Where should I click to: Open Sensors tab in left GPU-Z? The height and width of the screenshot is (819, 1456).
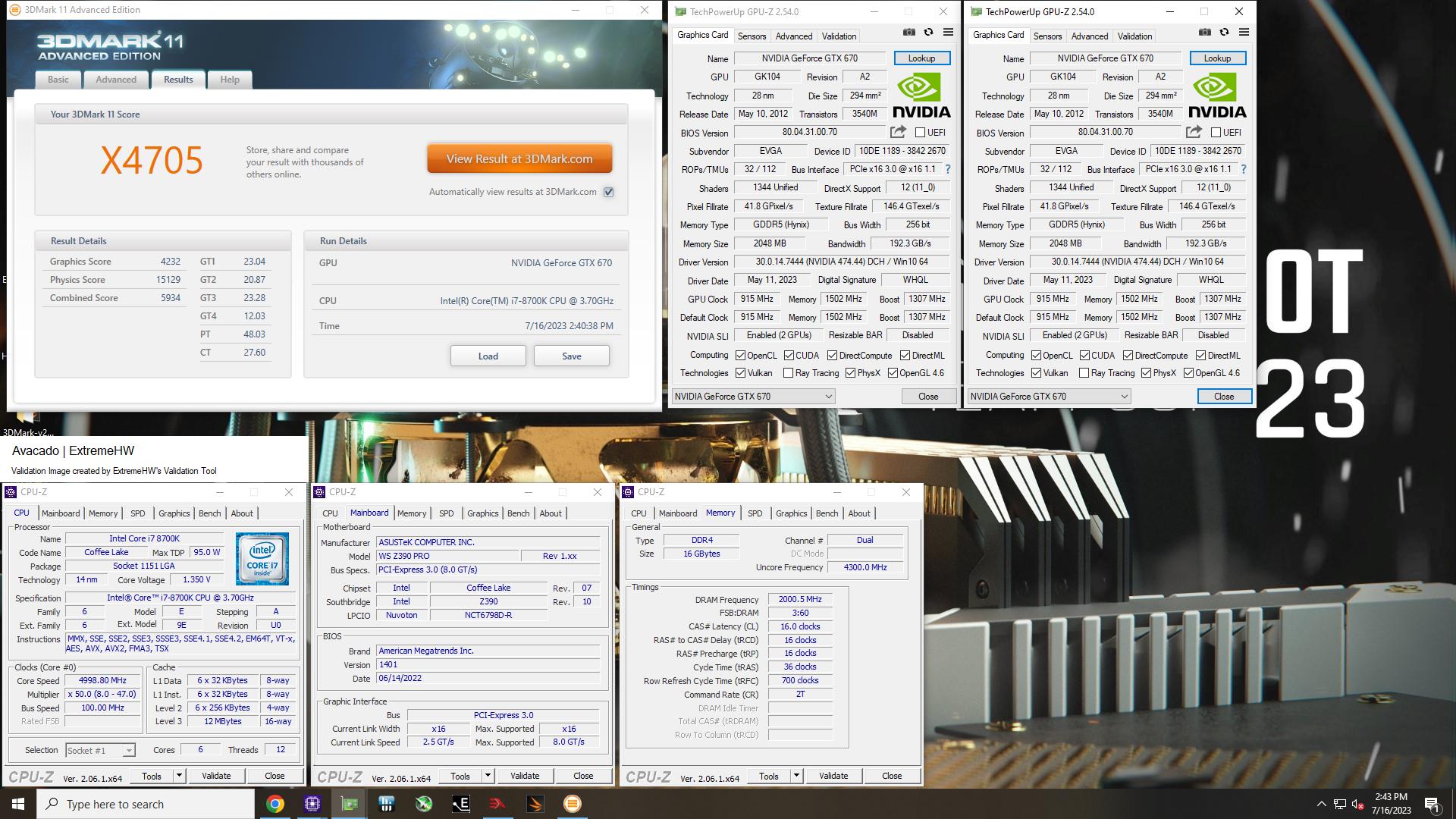pos(752,36)
